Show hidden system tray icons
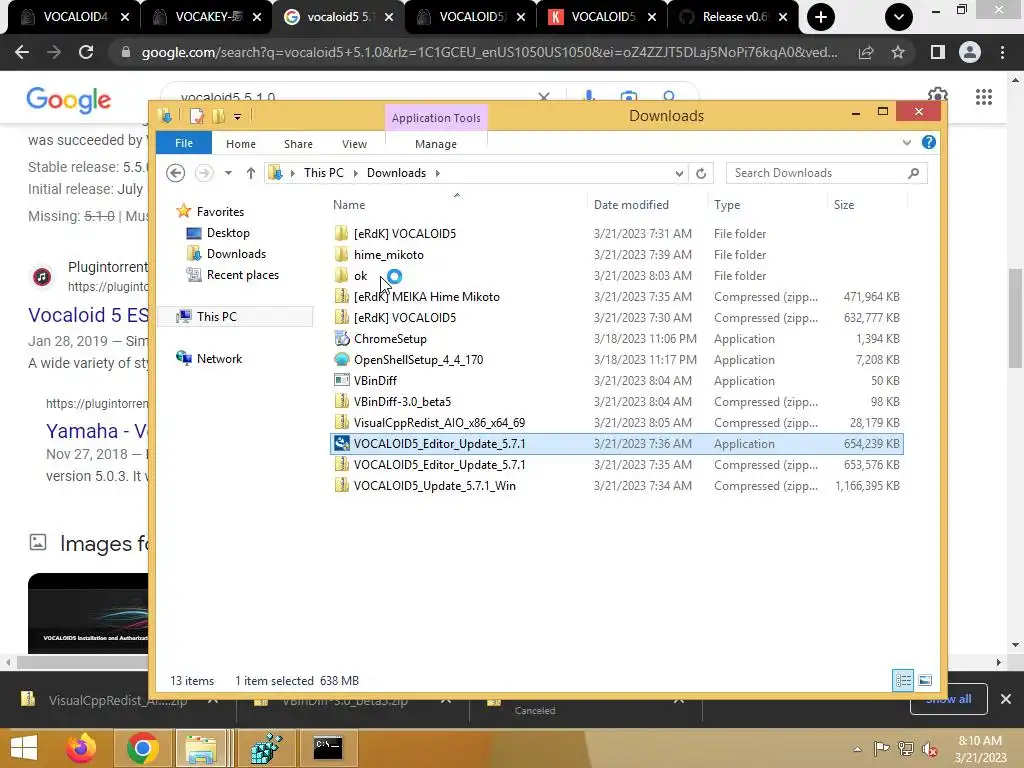1024x768 pixels. click(x=857, y=749)
